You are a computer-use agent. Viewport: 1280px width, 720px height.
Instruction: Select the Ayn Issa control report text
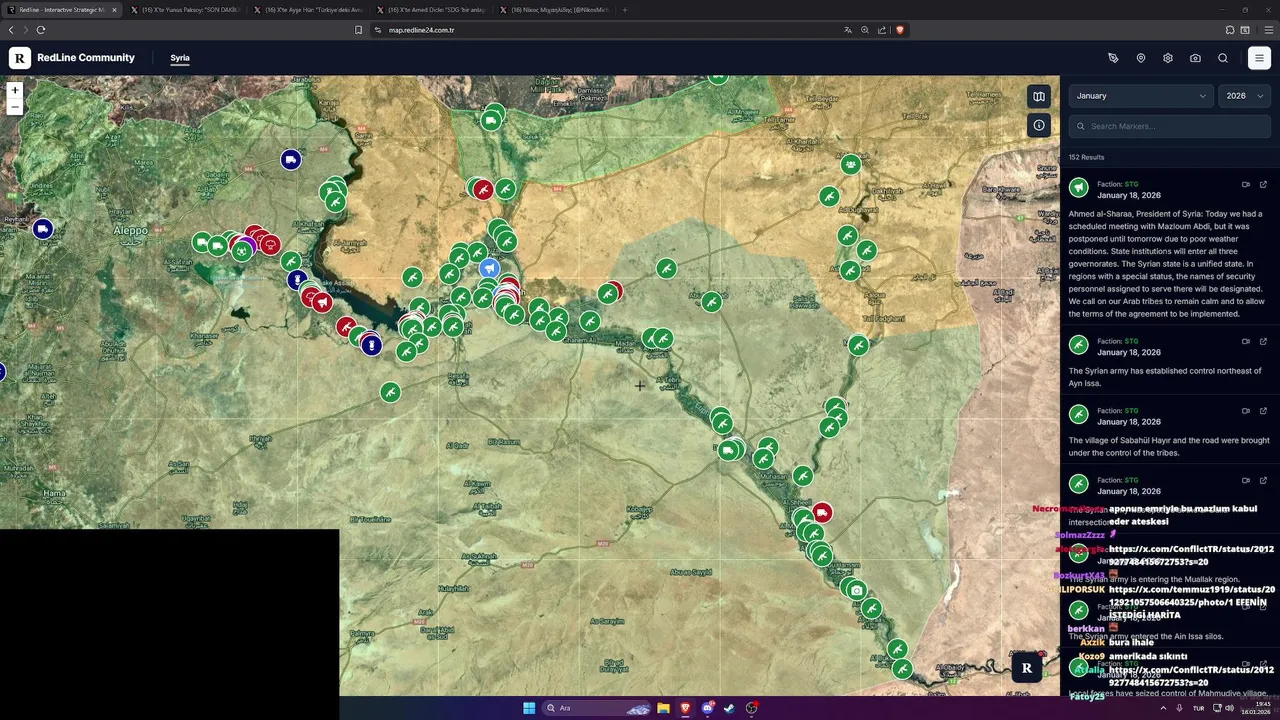point(1165,377)
